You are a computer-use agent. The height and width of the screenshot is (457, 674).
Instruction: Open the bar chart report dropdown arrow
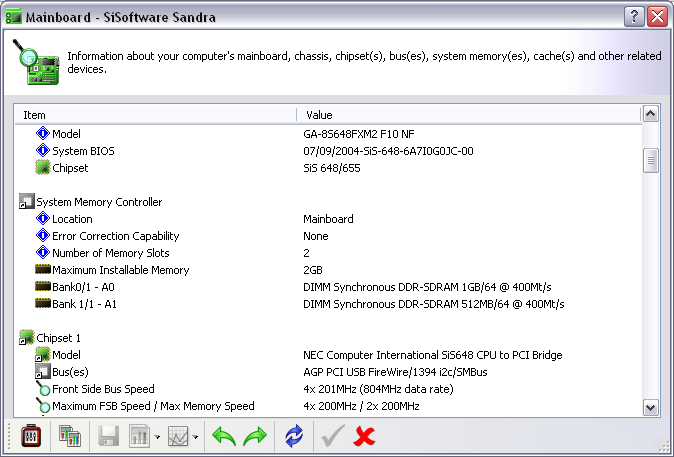pyautogui.click(x=158, y=437)
